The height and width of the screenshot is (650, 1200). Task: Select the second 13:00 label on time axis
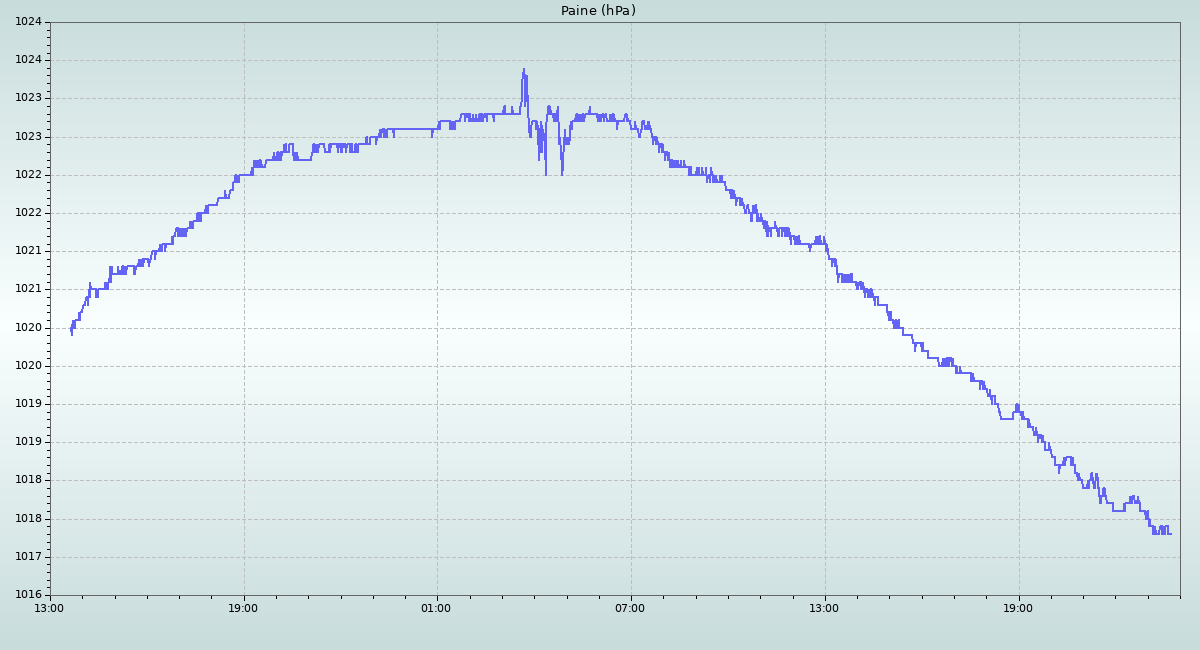click(x=824, y=608)
